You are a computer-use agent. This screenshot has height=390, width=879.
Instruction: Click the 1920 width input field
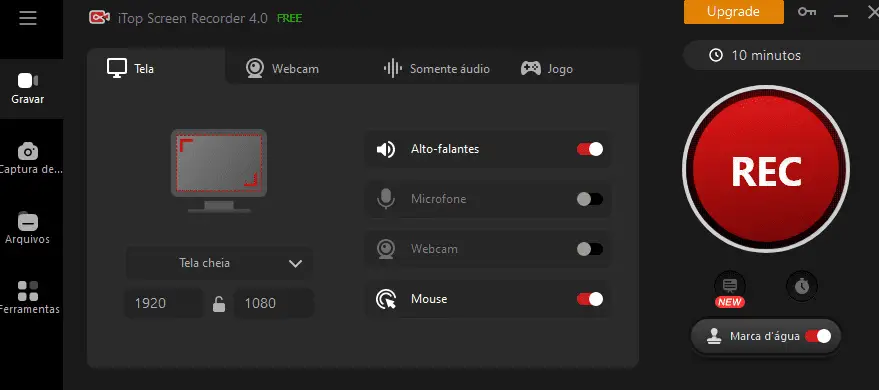[x=163, y=303]
